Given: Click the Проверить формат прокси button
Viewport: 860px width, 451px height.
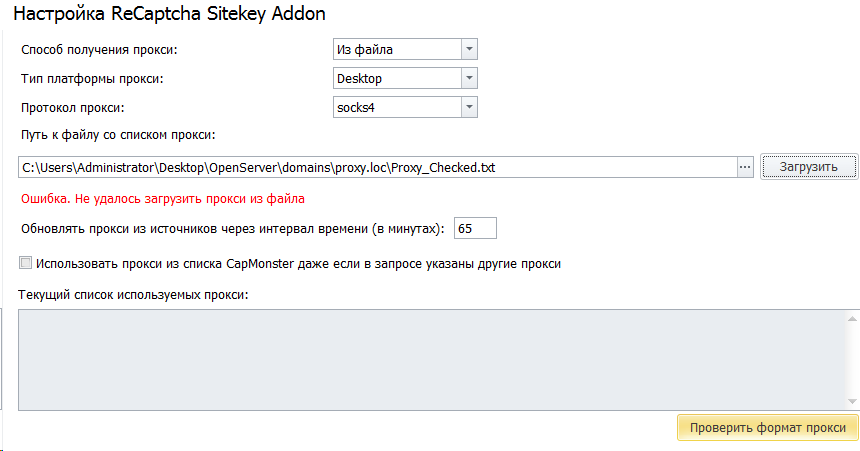Looking at the screenshot, I should (x=767, y=428).
